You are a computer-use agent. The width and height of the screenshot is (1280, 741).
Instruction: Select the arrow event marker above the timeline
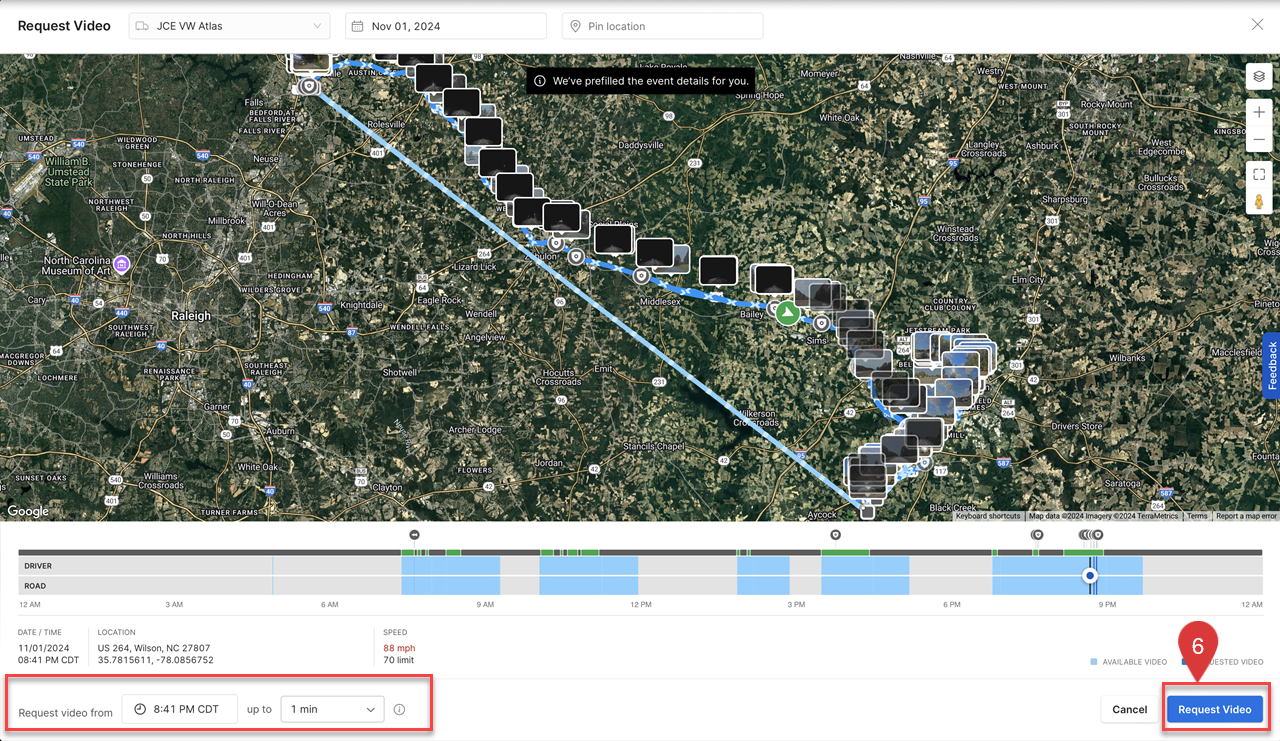414,535
